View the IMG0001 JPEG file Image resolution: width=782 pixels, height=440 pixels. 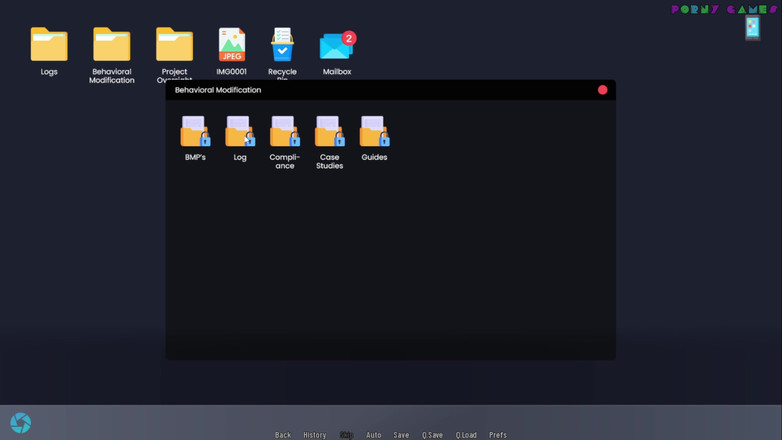click(232, 46)
